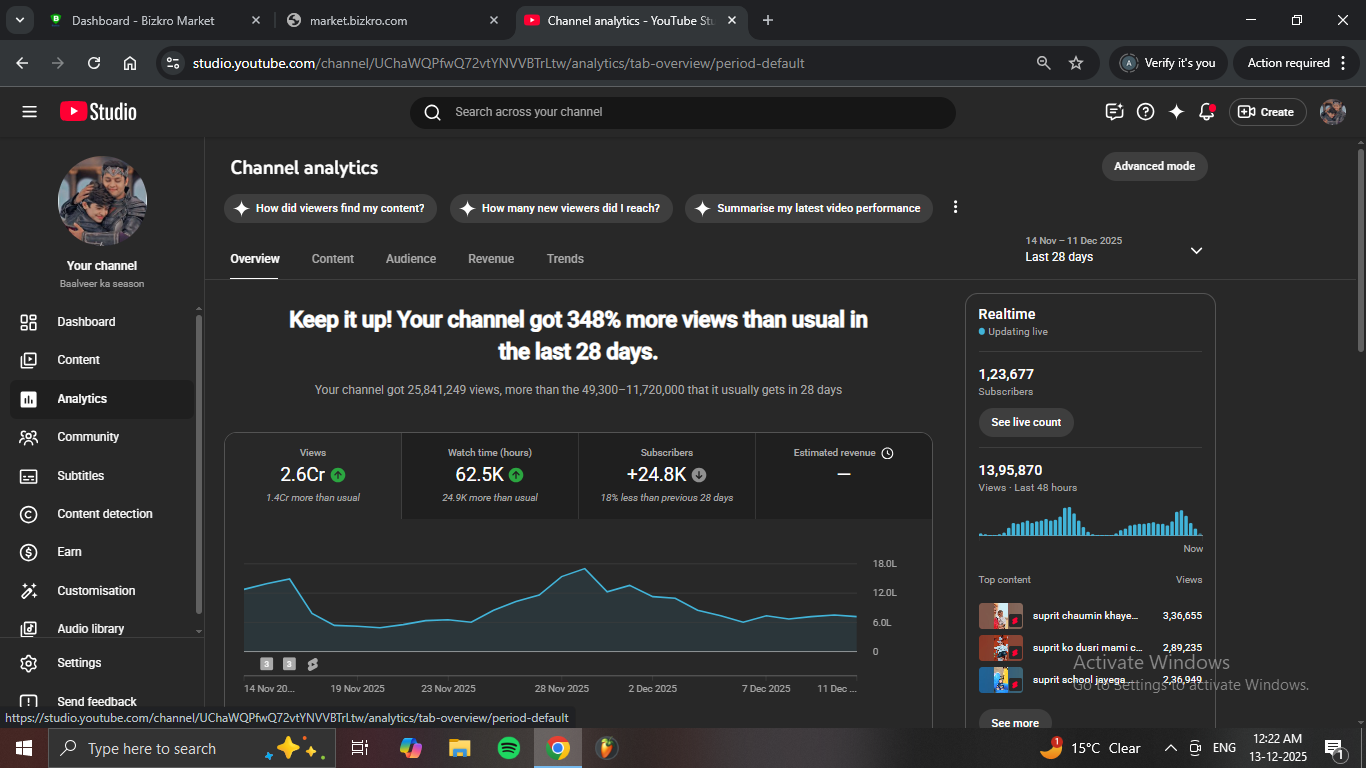Open the three-dot more options menu
This screenshot has height=768, width=1366.
(x=955, y=207)
